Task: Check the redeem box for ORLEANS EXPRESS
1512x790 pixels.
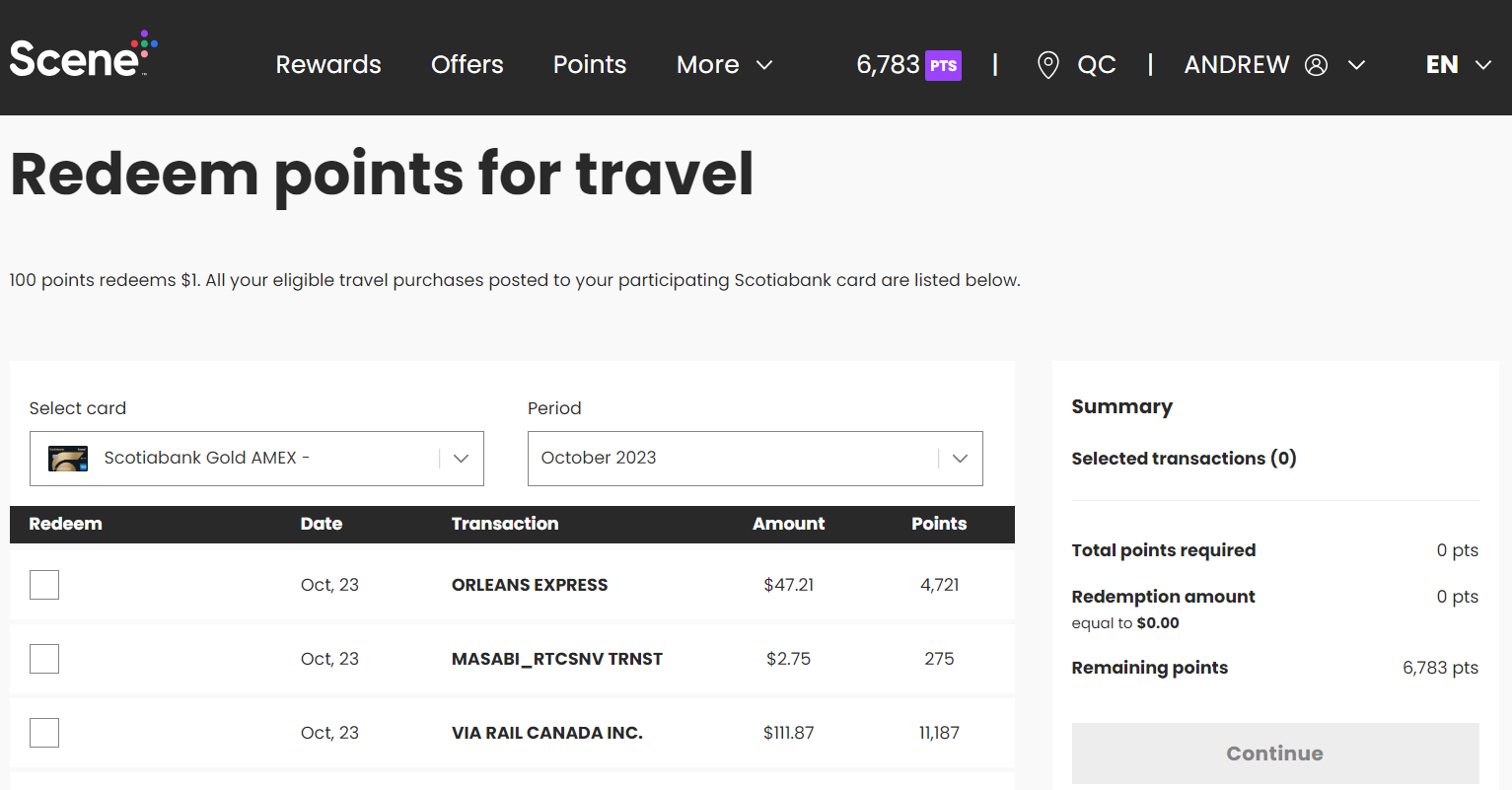Action: (43, 584)
